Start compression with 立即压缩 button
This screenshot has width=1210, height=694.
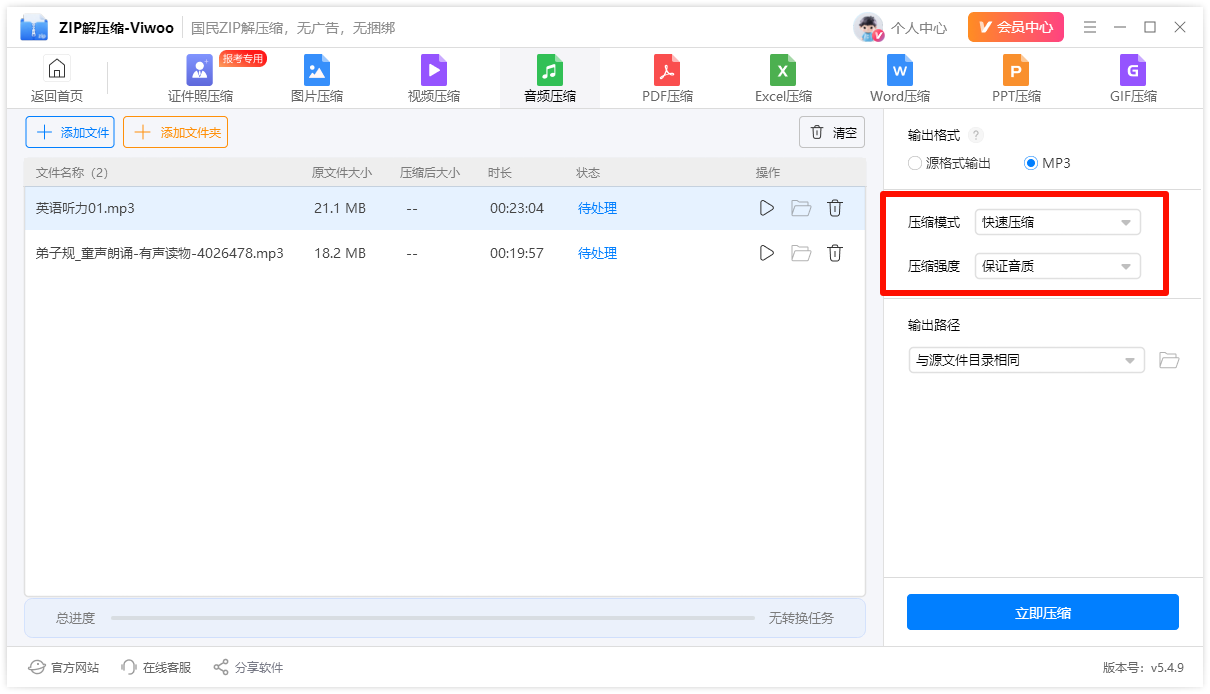[1043, 612]
